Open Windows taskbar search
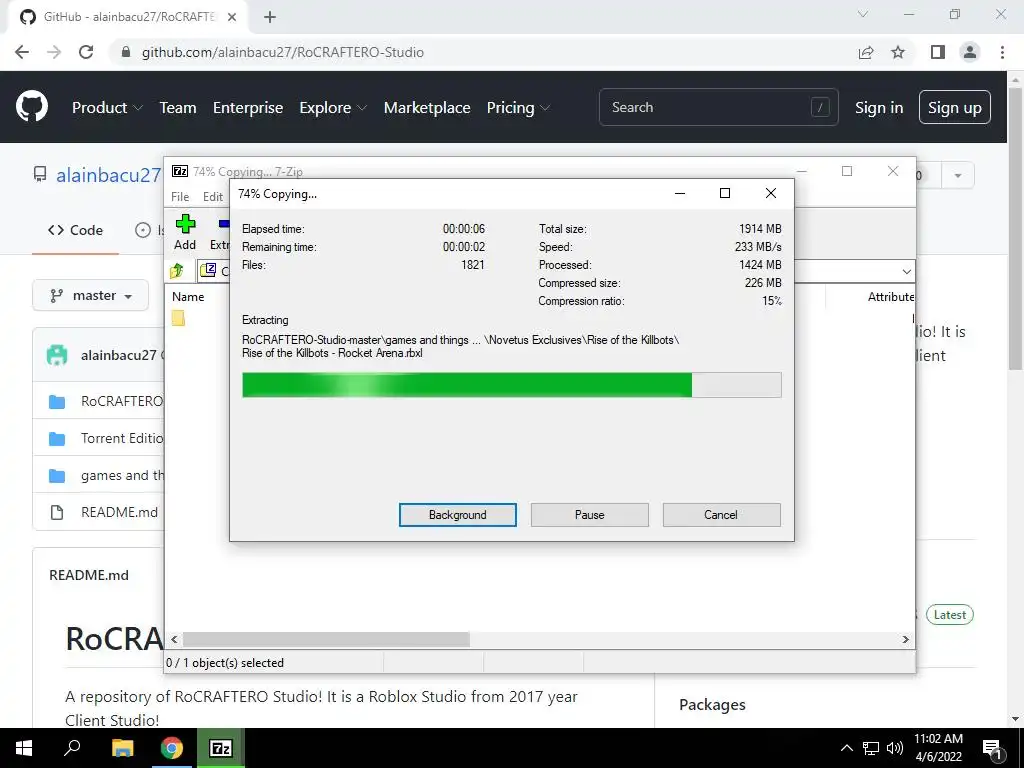 [72, 748]
